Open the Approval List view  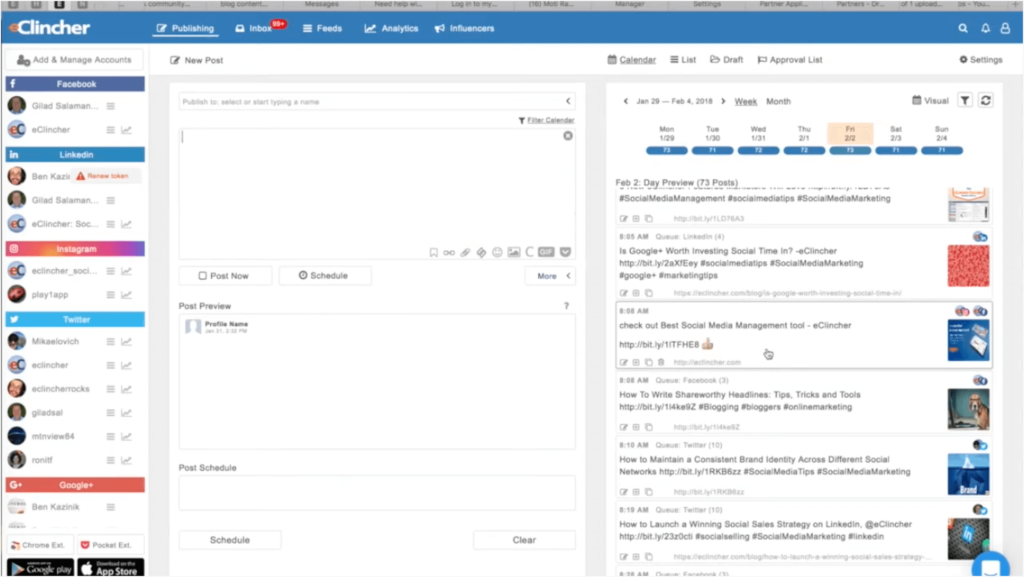coord(790,59)
